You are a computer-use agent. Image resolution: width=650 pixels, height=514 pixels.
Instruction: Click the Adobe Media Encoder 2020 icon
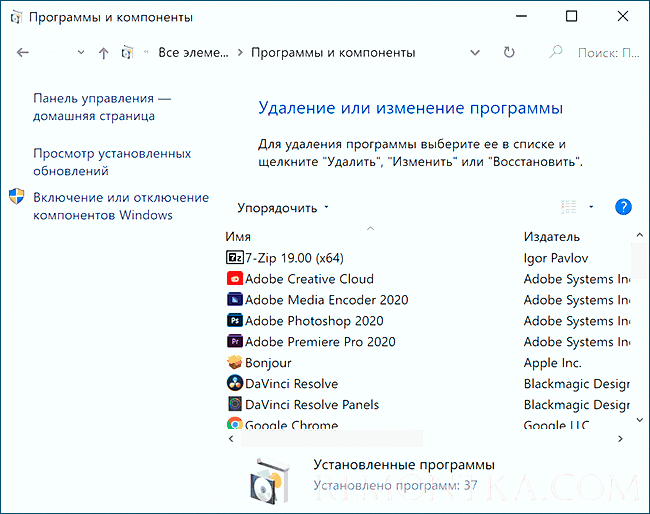(x=235, y=299)
